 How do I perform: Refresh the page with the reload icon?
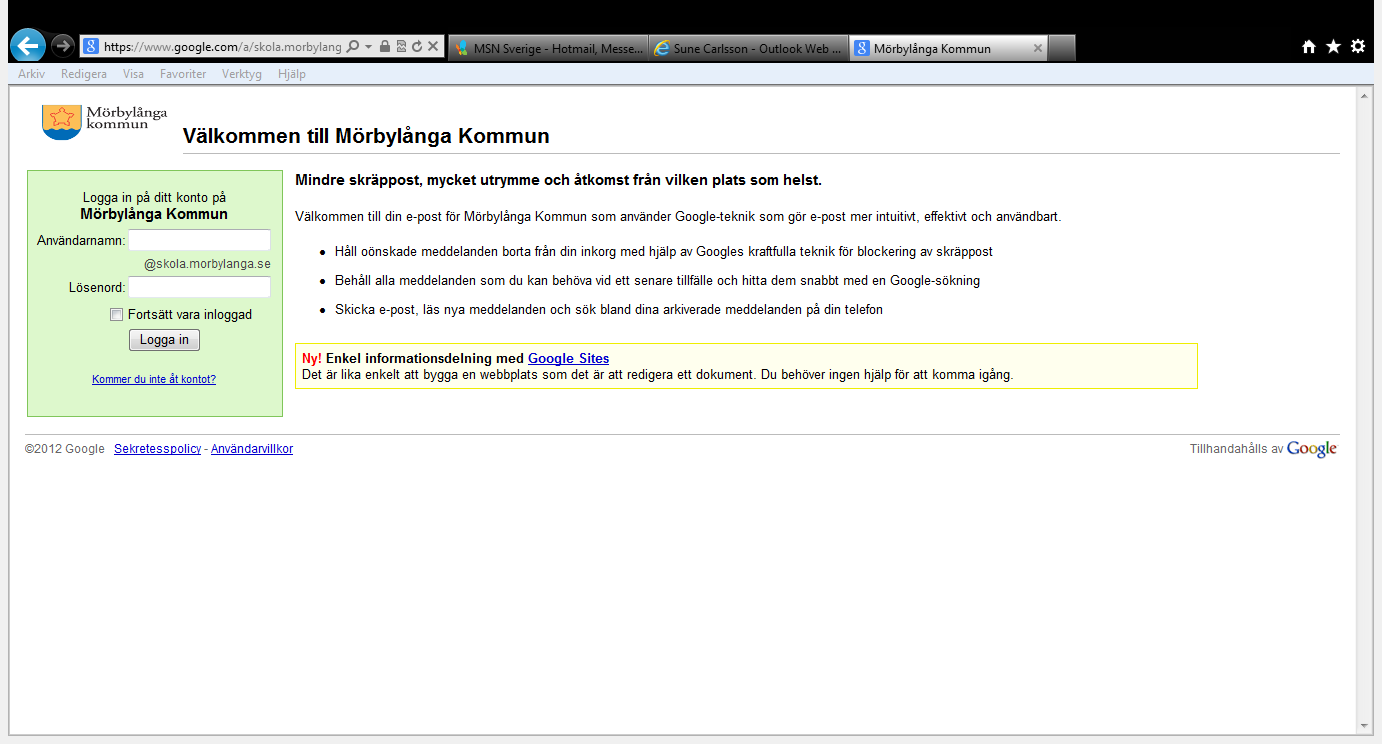pos(416,47)
